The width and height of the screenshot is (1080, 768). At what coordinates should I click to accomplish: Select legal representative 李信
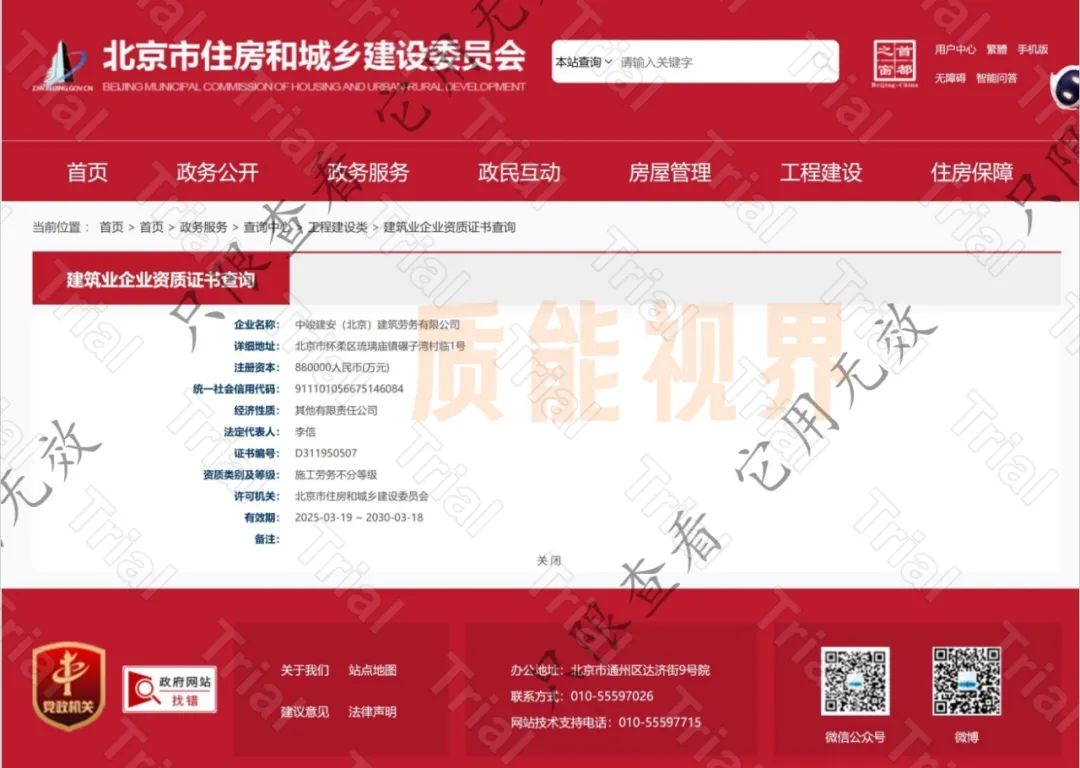305,432
